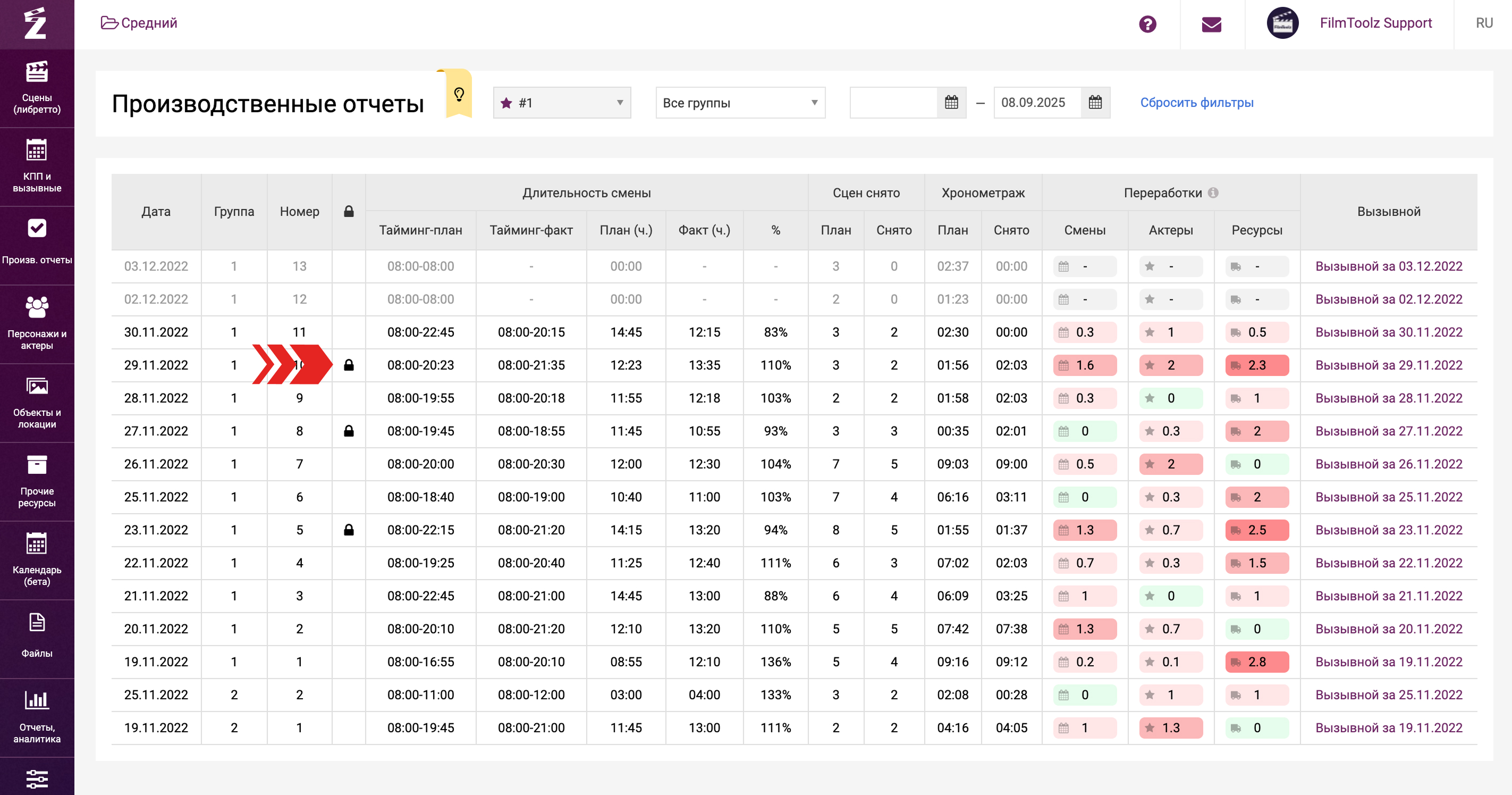Click the Средний project folder link
The image size is (1512, 795).
pos(139,23)
